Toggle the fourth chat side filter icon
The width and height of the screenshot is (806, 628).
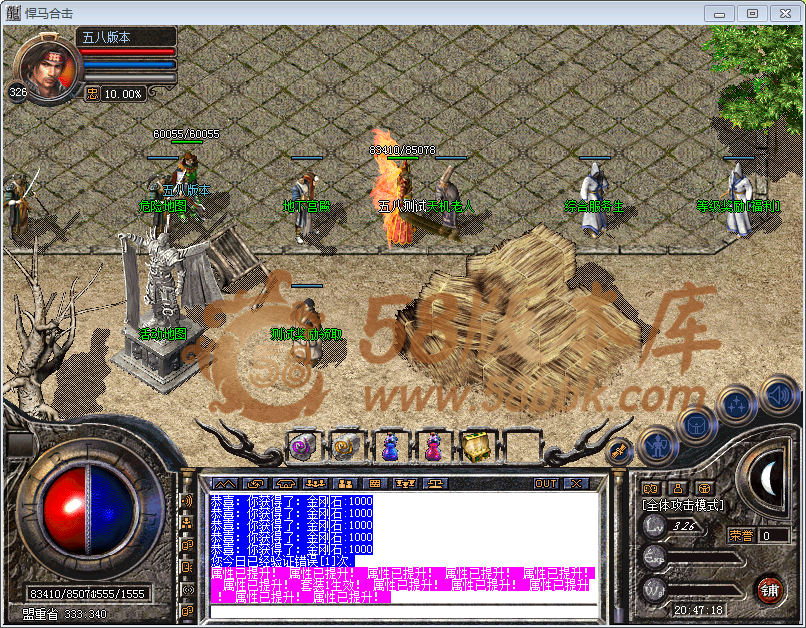coord(188,567)
